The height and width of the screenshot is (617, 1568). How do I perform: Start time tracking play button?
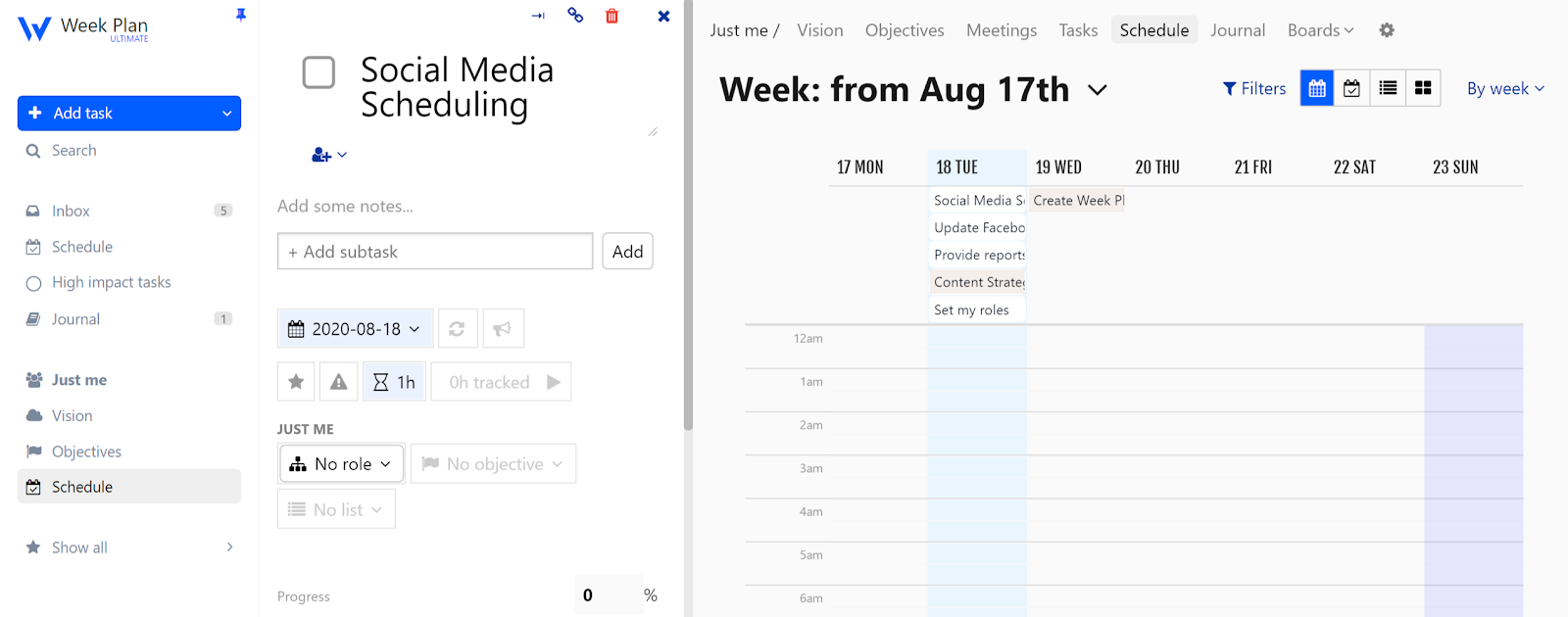pyautogui.click(x=554, y=382)
